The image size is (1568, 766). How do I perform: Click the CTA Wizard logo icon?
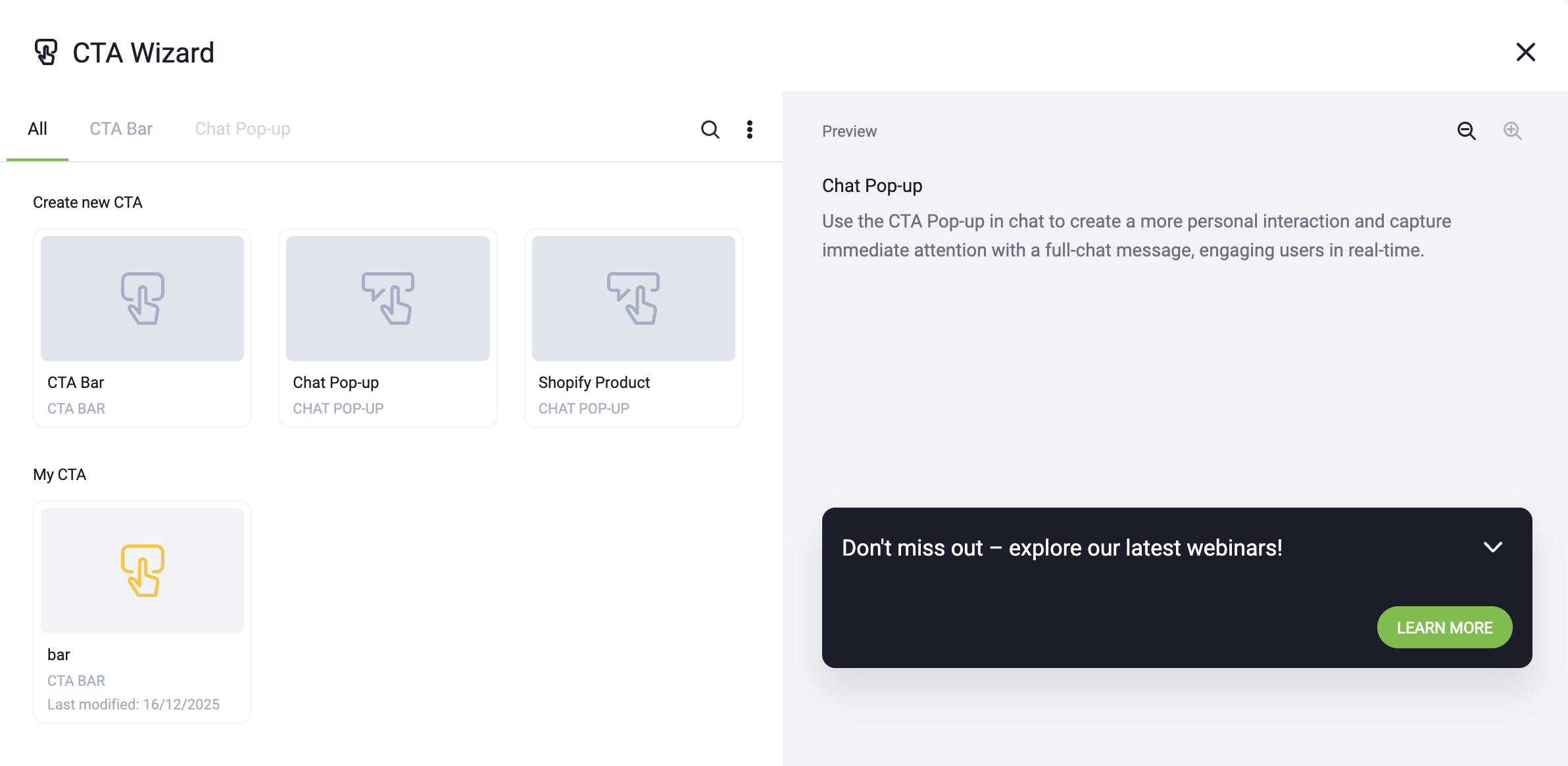tap(46, 52)
